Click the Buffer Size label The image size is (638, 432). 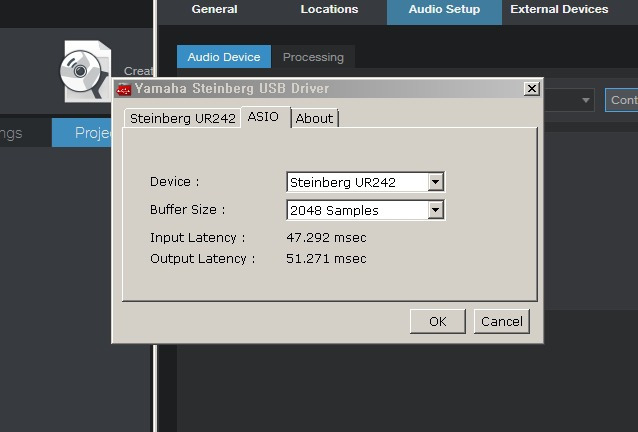pos(188,210)
